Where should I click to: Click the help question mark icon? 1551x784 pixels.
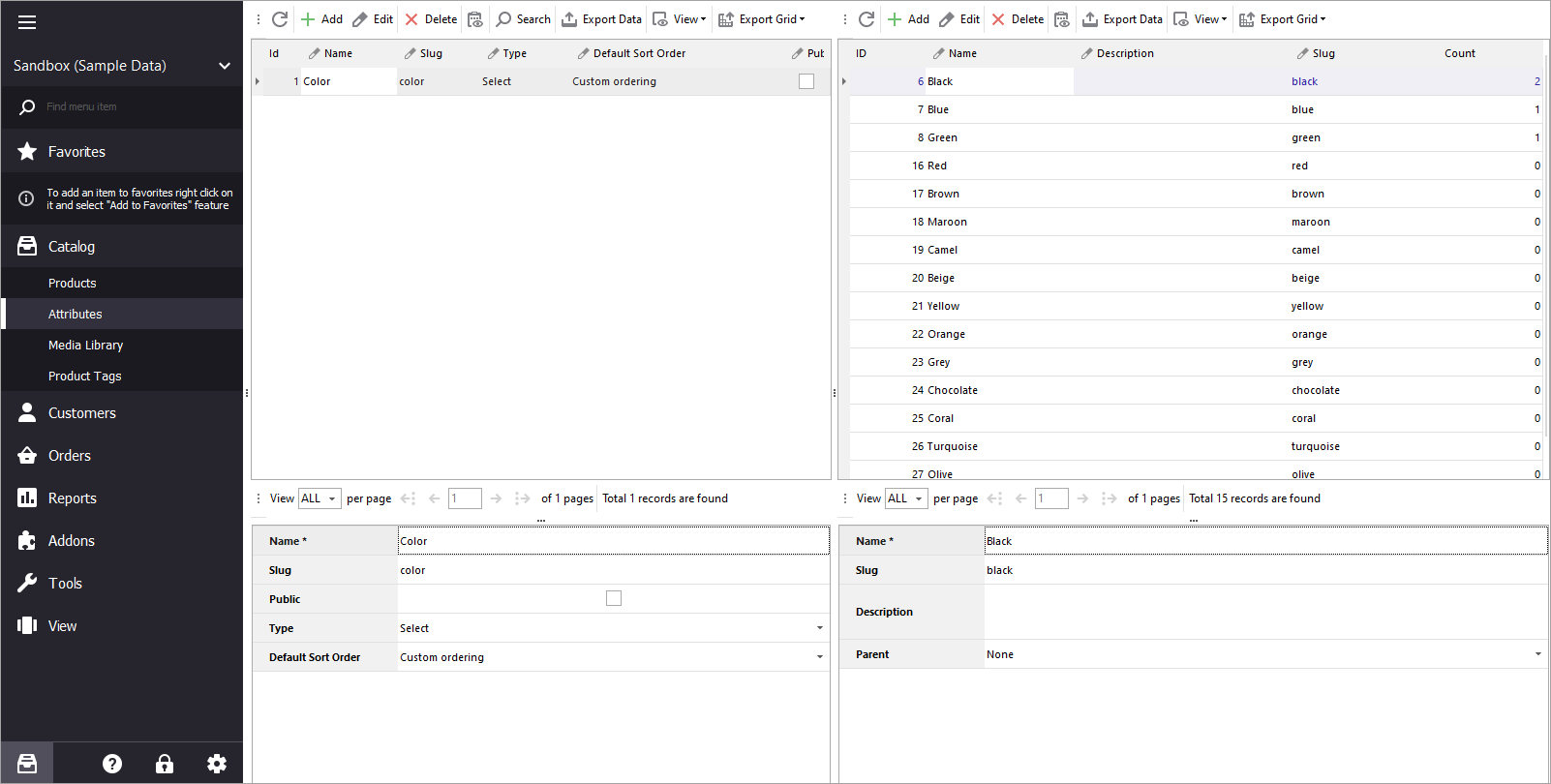[x=112, y=764]
